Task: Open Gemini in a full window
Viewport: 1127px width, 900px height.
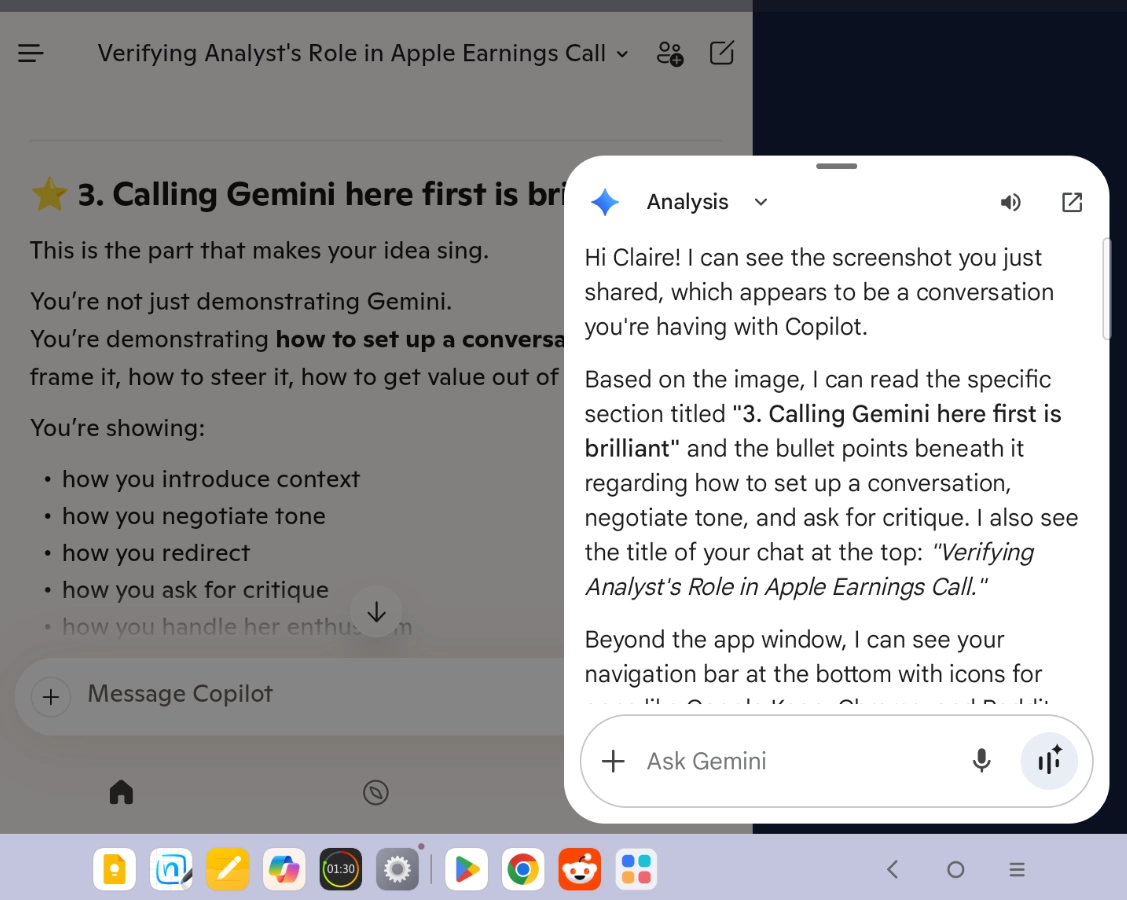Action: (x=1071, y=202)
